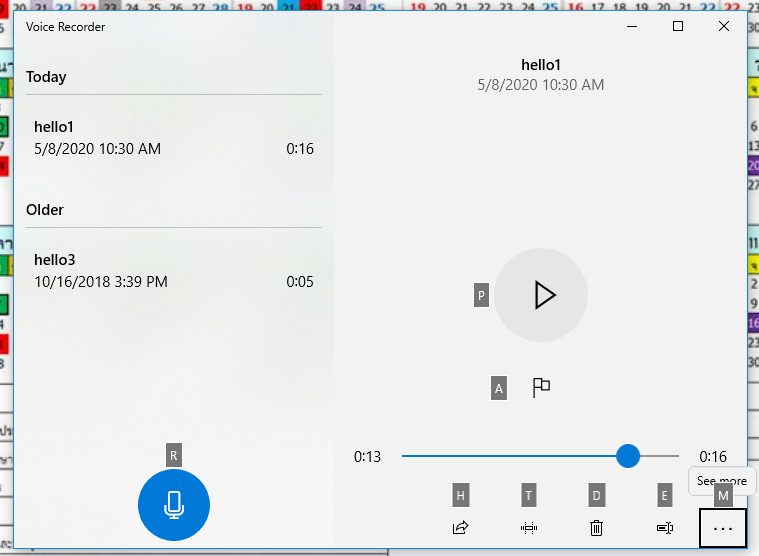This screenshot has height=556, width=759.
Task: Delete the recording with the trash icon
Action: click(596, 527)
